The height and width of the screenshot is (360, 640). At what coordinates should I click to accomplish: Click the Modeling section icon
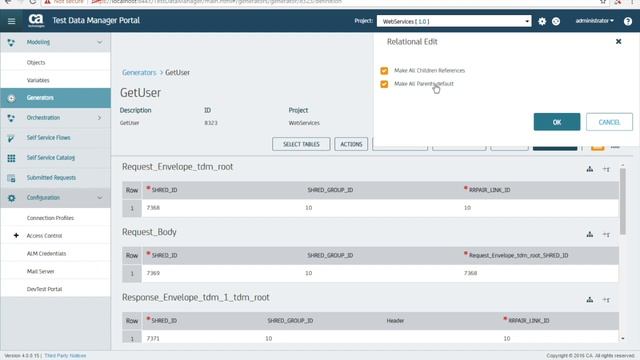click(x=11, y=42)
